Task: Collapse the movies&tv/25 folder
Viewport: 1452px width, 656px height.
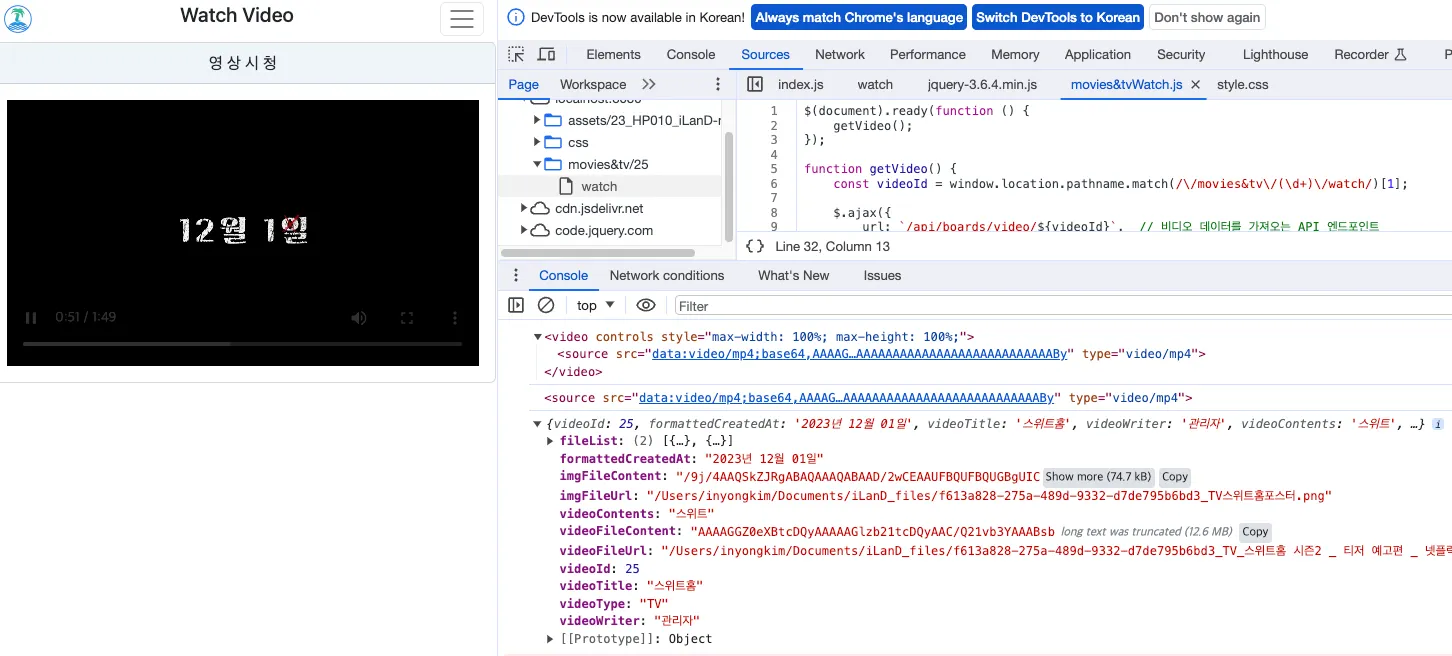Action: 537,164
